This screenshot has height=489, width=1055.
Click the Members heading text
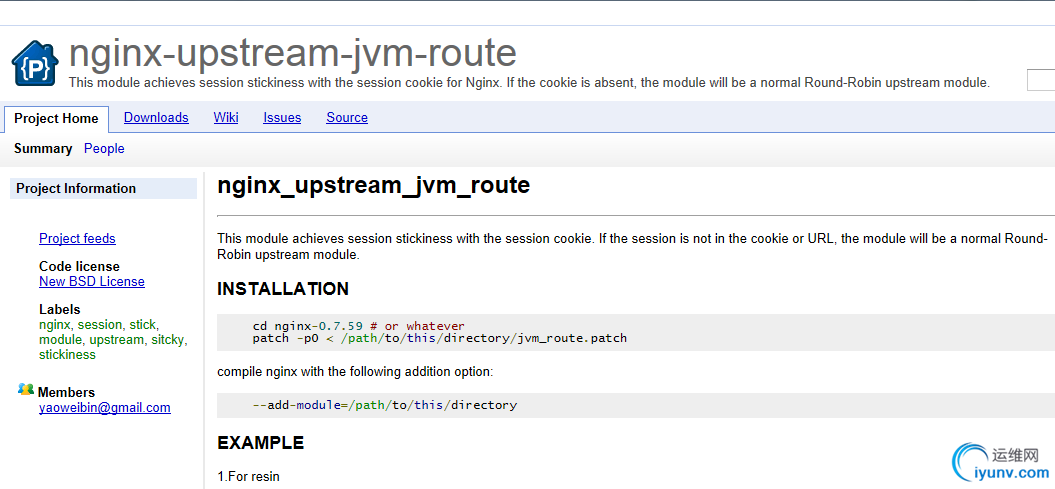click(66, 393)
